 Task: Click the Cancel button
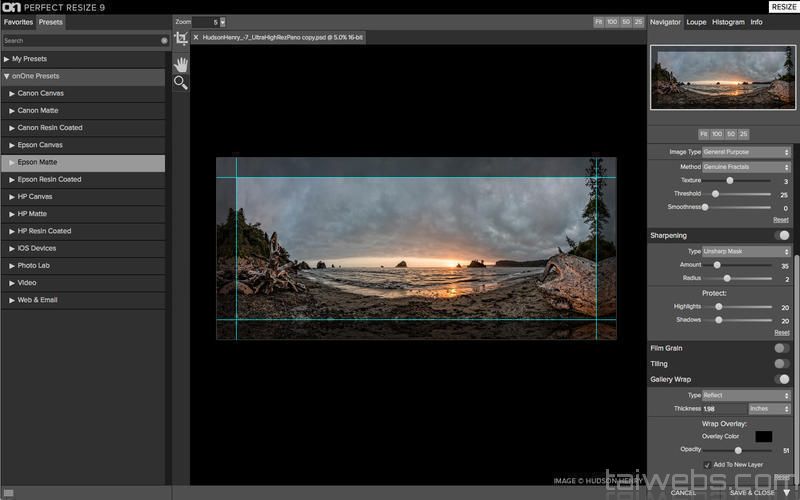click(683, 492)
